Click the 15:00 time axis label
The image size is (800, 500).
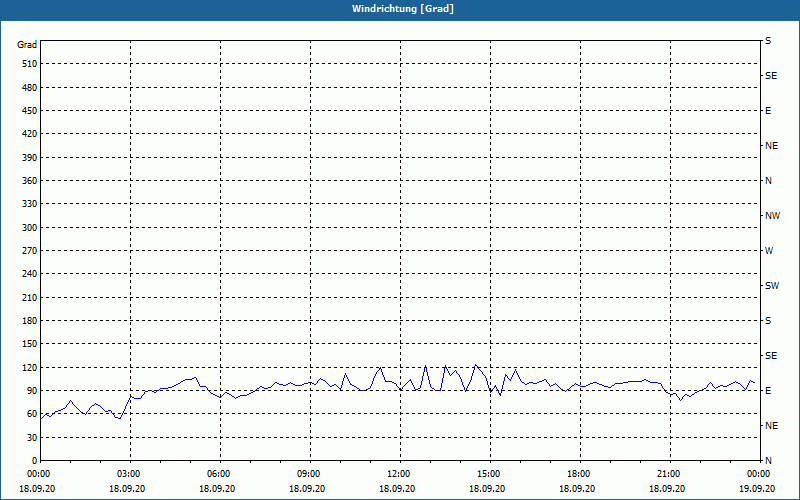(x=490, y=473)
